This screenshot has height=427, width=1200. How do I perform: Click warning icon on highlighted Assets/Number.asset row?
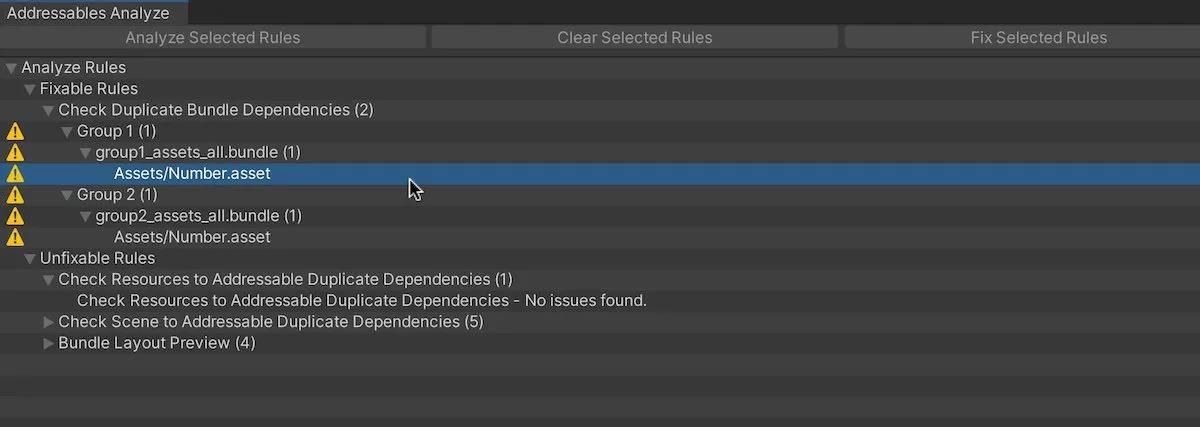[x=15, y=173]
